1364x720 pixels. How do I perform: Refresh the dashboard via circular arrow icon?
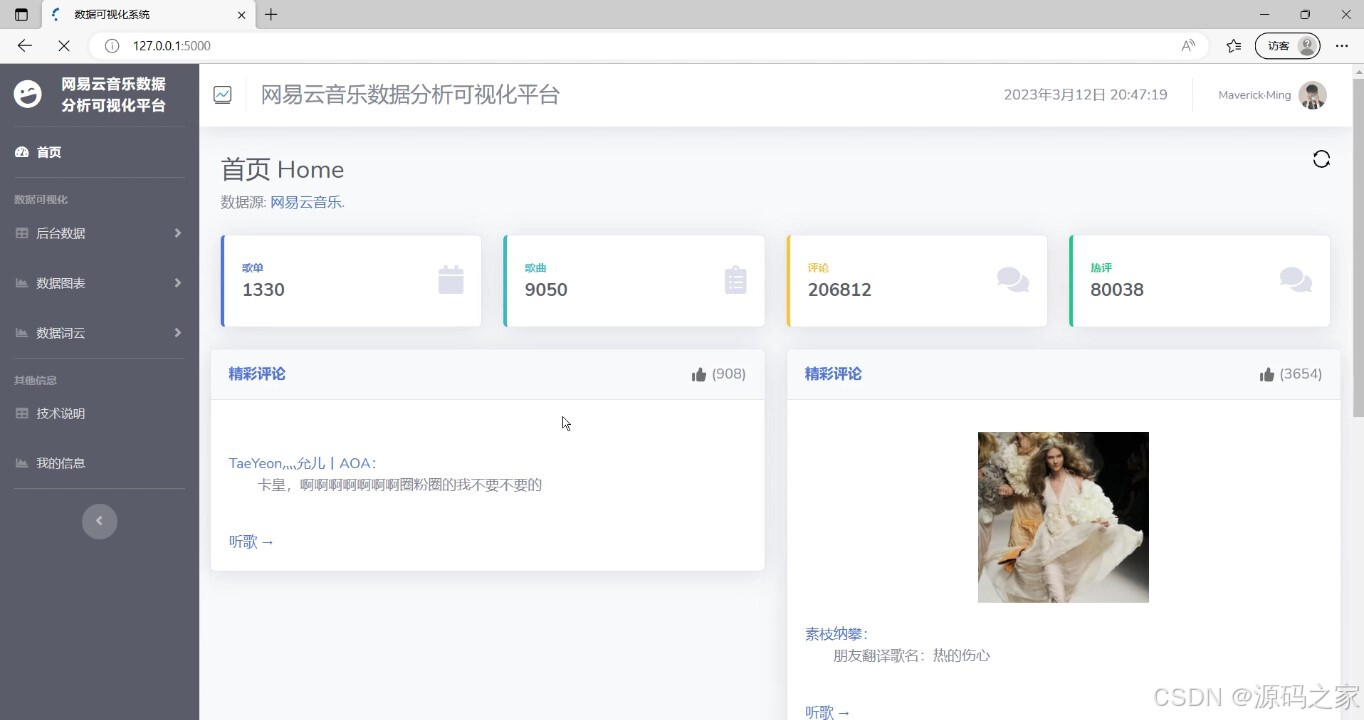(1321, 158)
